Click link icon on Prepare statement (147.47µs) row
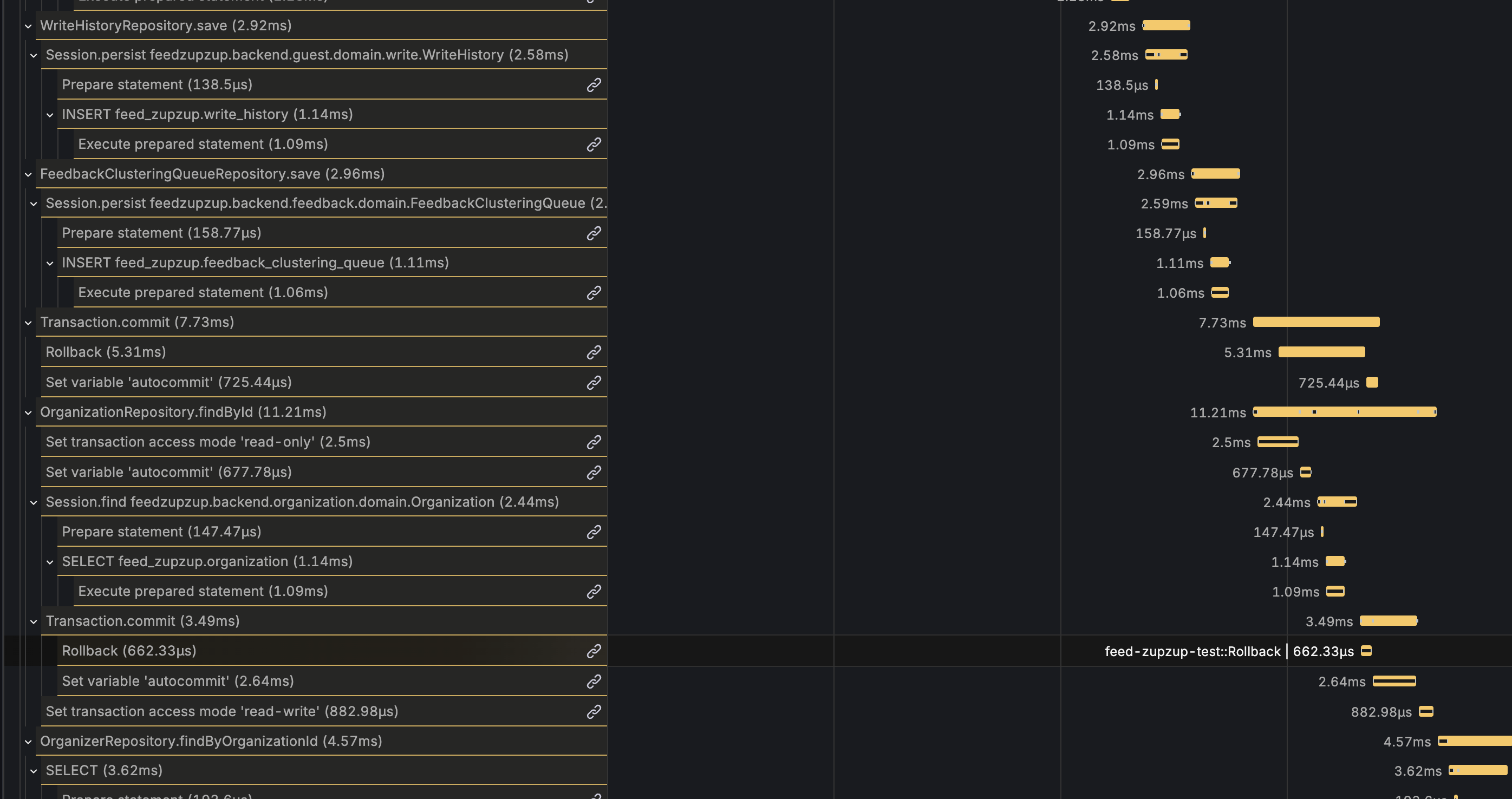Image resolution: width=1512 pixels, height=799 pixels. 594,532
